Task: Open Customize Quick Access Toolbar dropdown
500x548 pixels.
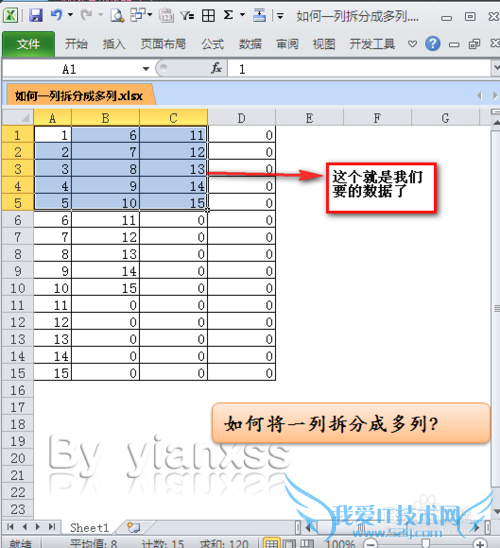Action: pos(280,16)
